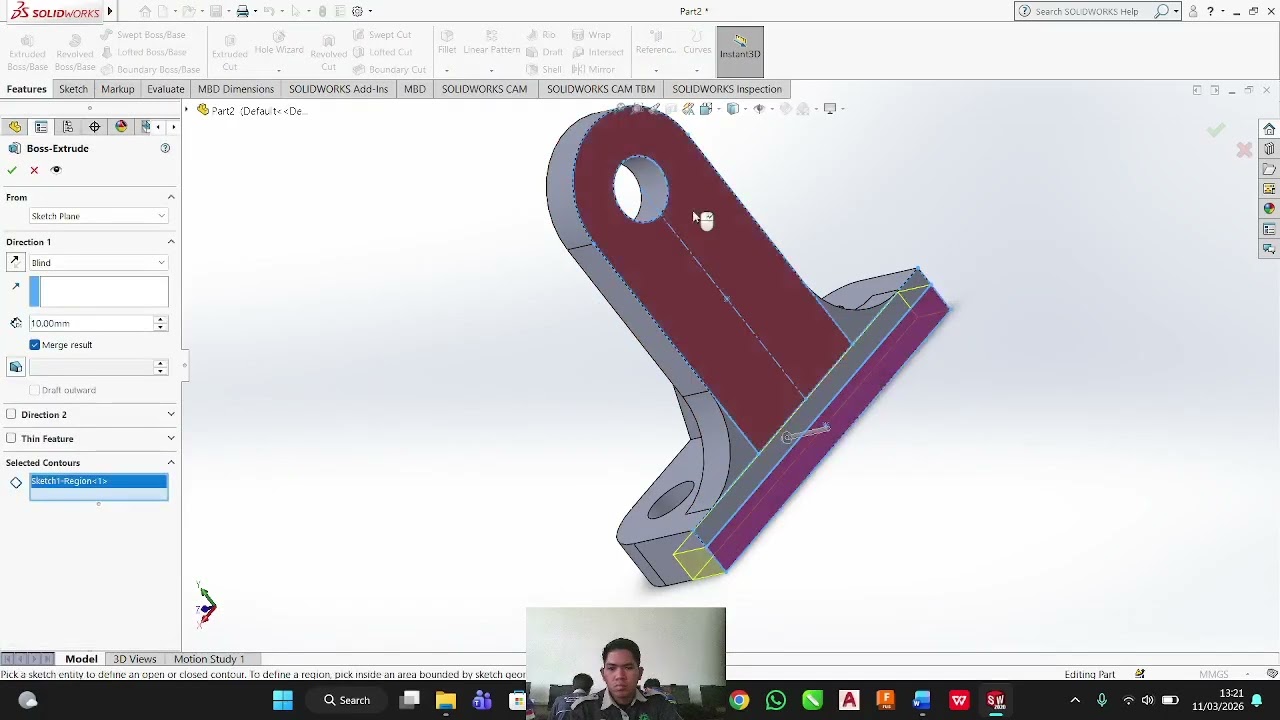The height and width of the screenshot is (720, 1280).
Task: Click the Search SOLIDWORKS Help field
Action: point(1086,11)
